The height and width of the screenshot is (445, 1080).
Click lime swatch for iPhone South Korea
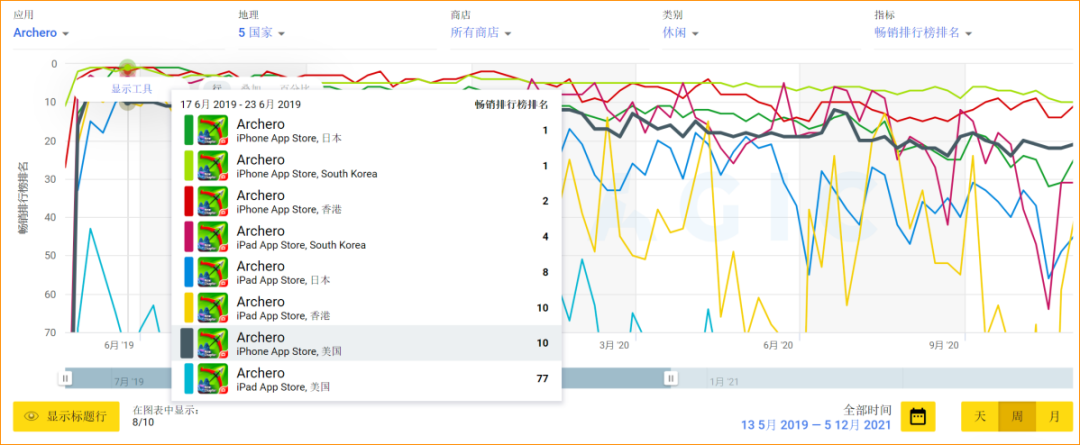[189, 165]
